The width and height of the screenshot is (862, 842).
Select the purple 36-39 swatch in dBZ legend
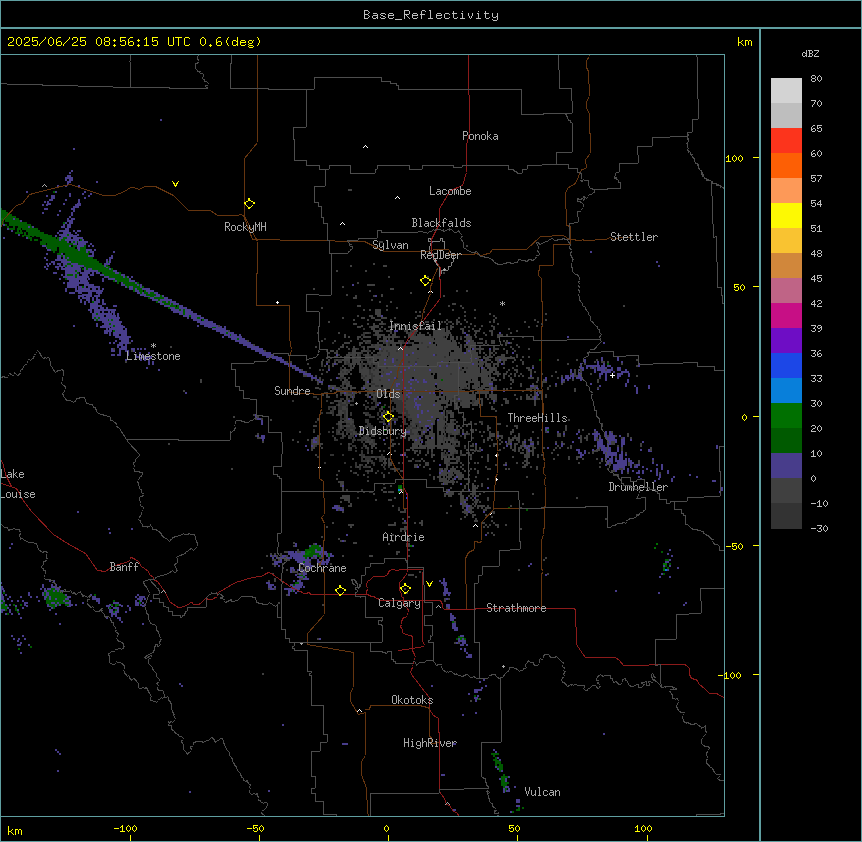tap(786, 341)
